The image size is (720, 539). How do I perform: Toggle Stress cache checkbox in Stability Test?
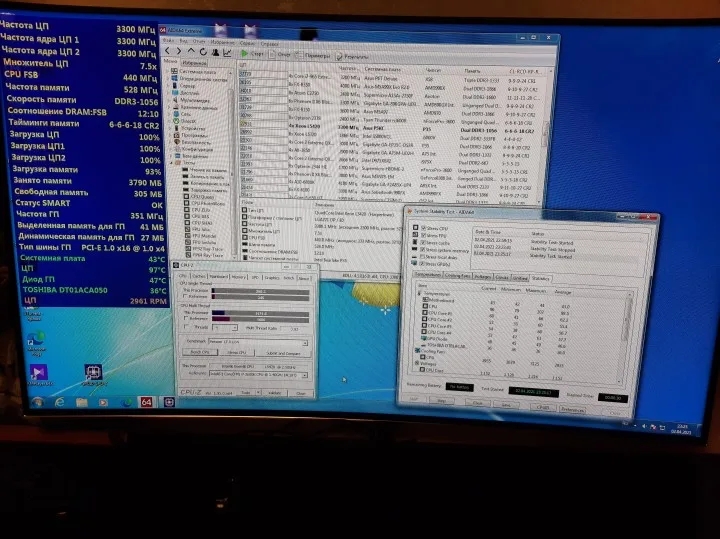pyautogui.click(x=422, y=242)
